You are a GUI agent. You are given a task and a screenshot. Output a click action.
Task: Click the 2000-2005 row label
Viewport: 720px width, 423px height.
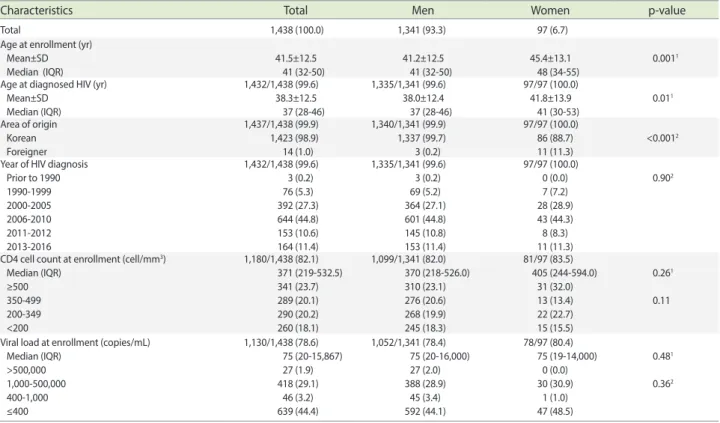tap(29, 206)
